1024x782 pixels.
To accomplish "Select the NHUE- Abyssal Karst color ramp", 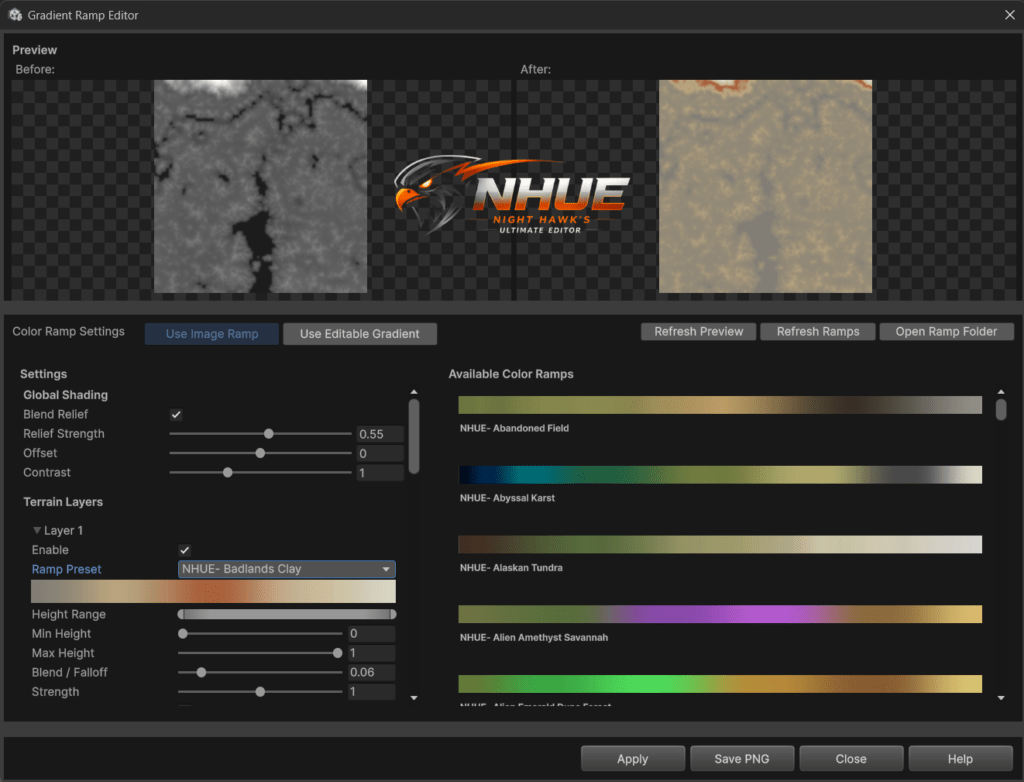I will click(x=720, y=474).
